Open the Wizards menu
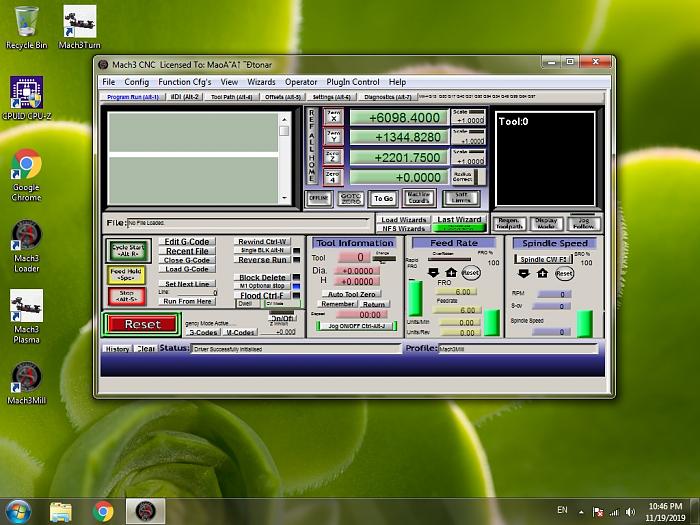The image size is (700, 525). click(x=261, y=82)
